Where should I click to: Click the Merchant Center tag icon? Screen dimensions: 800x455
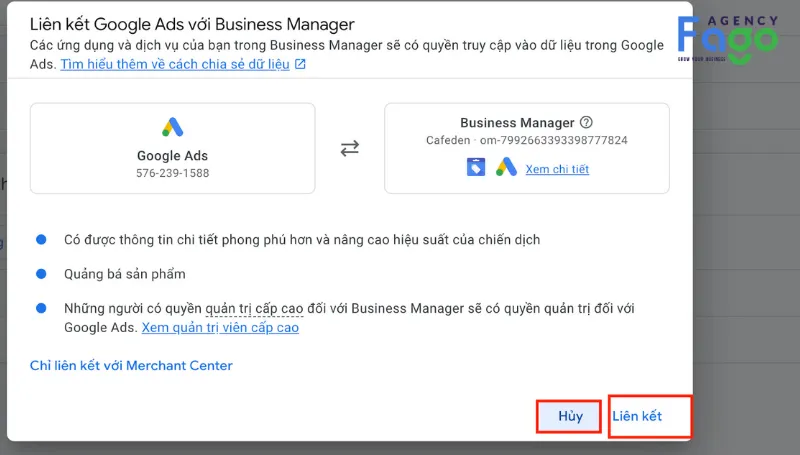(476, 167)
